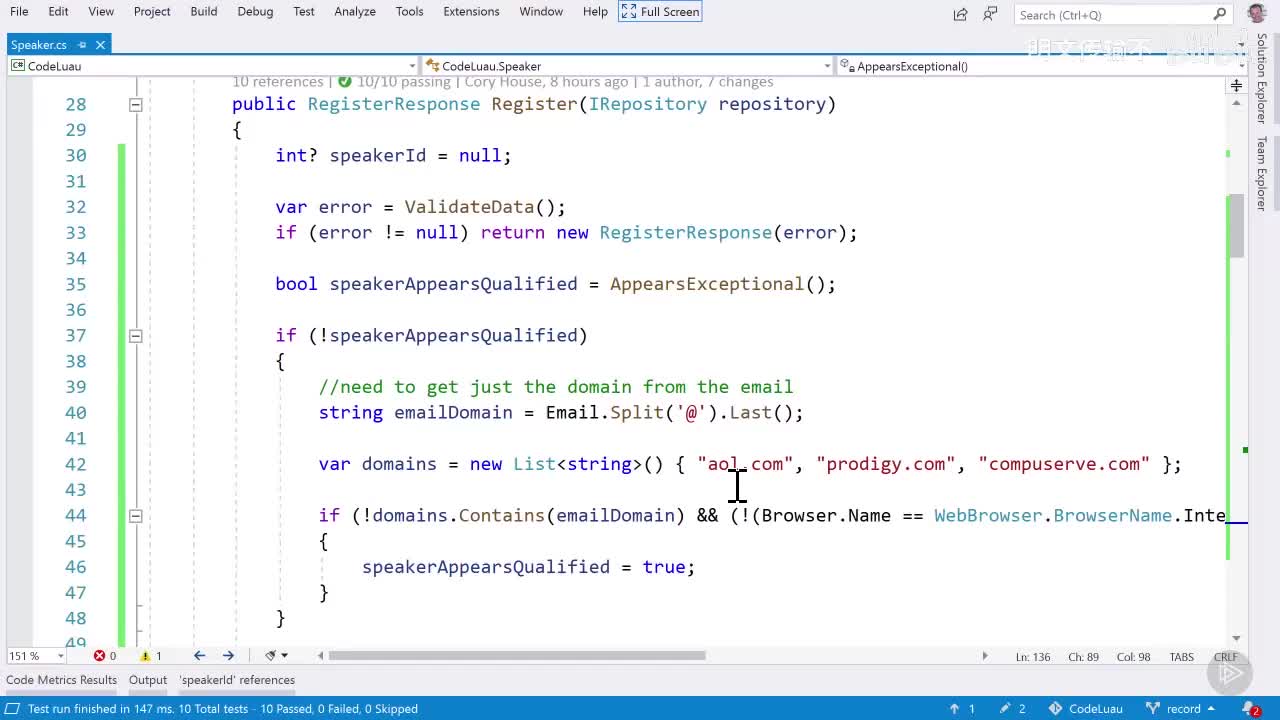Toggle the TABS indentation setting

(x=1181, y=656)
